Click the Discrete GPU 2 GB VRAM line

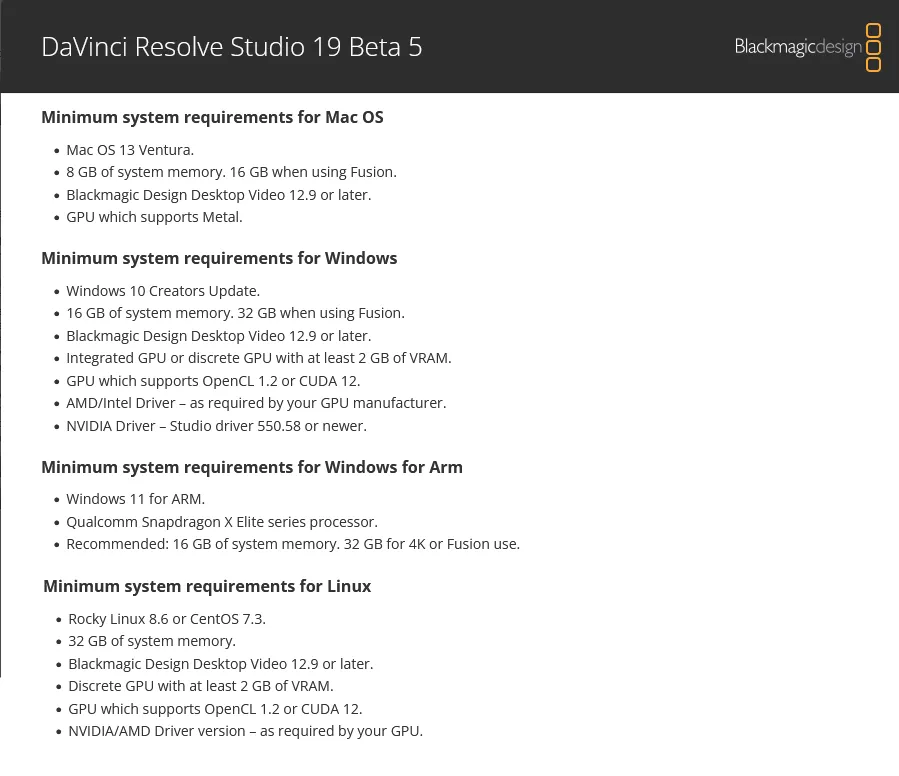click(201, 686)
